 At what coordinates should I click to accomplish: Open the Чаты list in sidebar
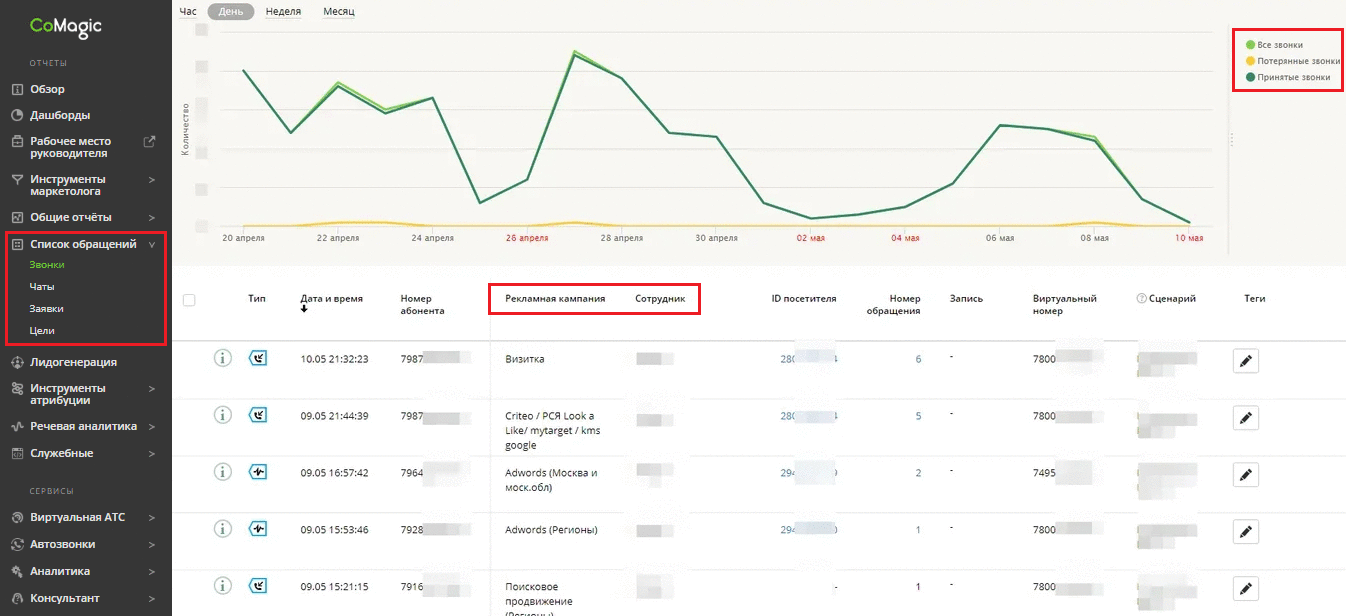click(42, 287)
